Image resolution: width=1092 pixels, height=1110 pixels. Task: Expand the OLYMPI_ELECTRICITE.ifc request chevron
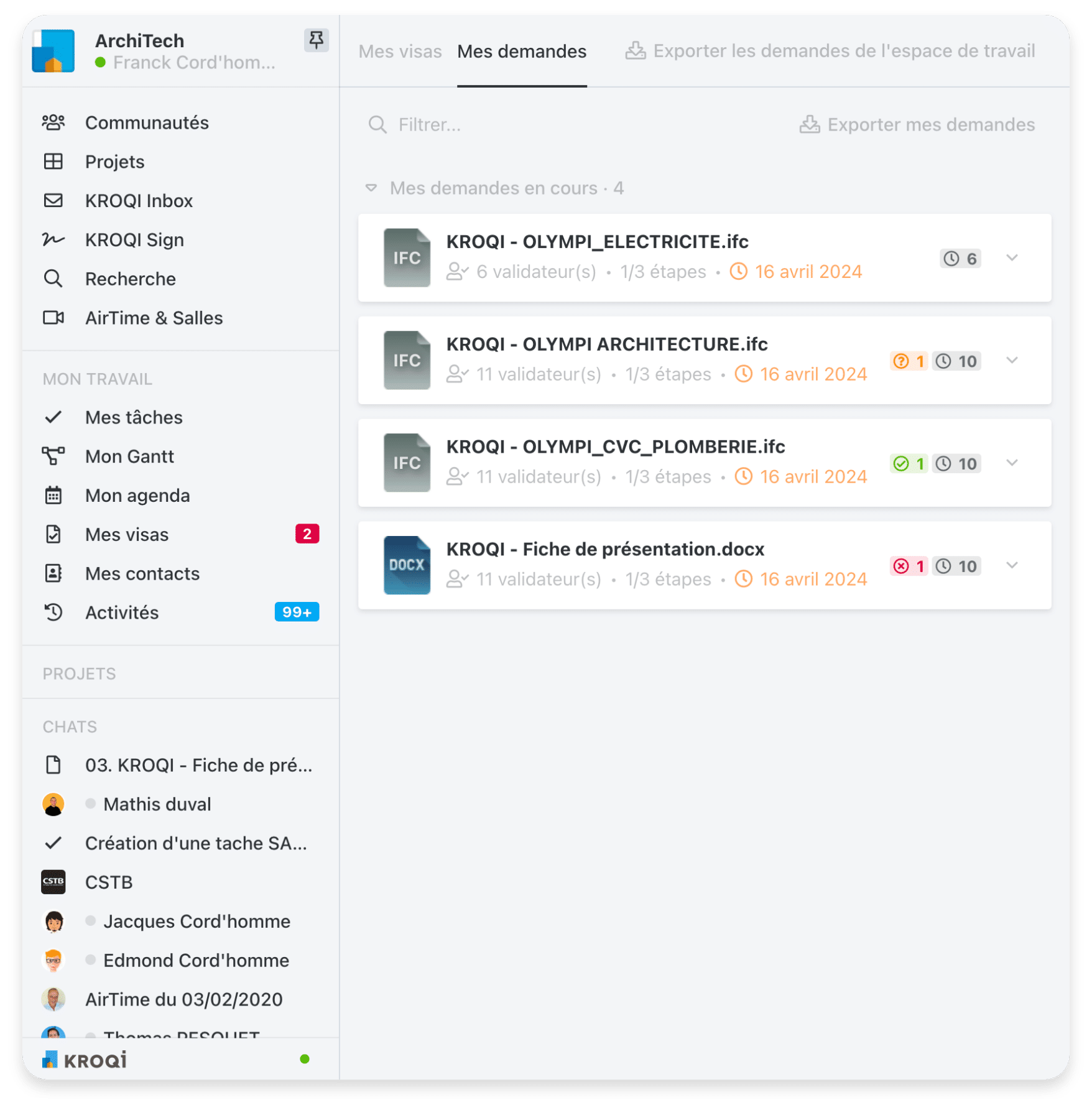point(1012,258)
